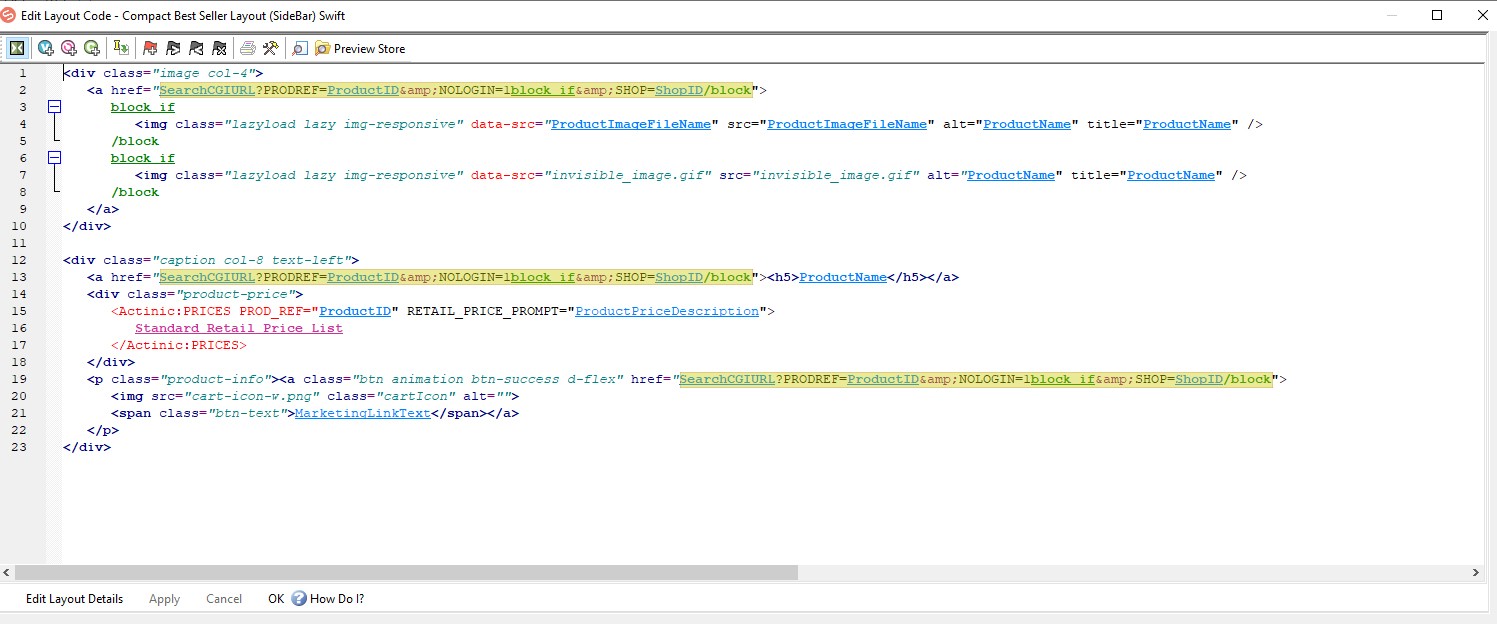
Task: Click the MarketingLinkText variable on line 21
Action: click(362, 413)
